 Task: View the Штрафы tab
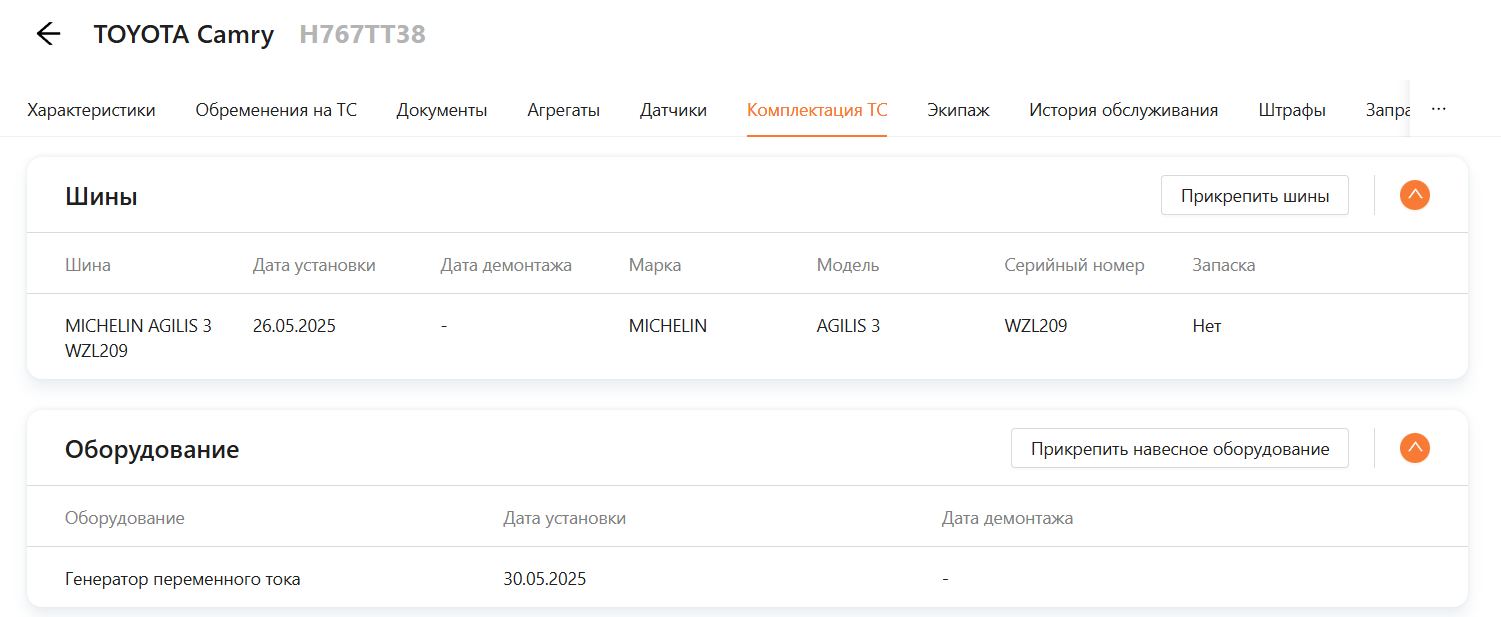pyautogui.click(x=1291, y=110)
